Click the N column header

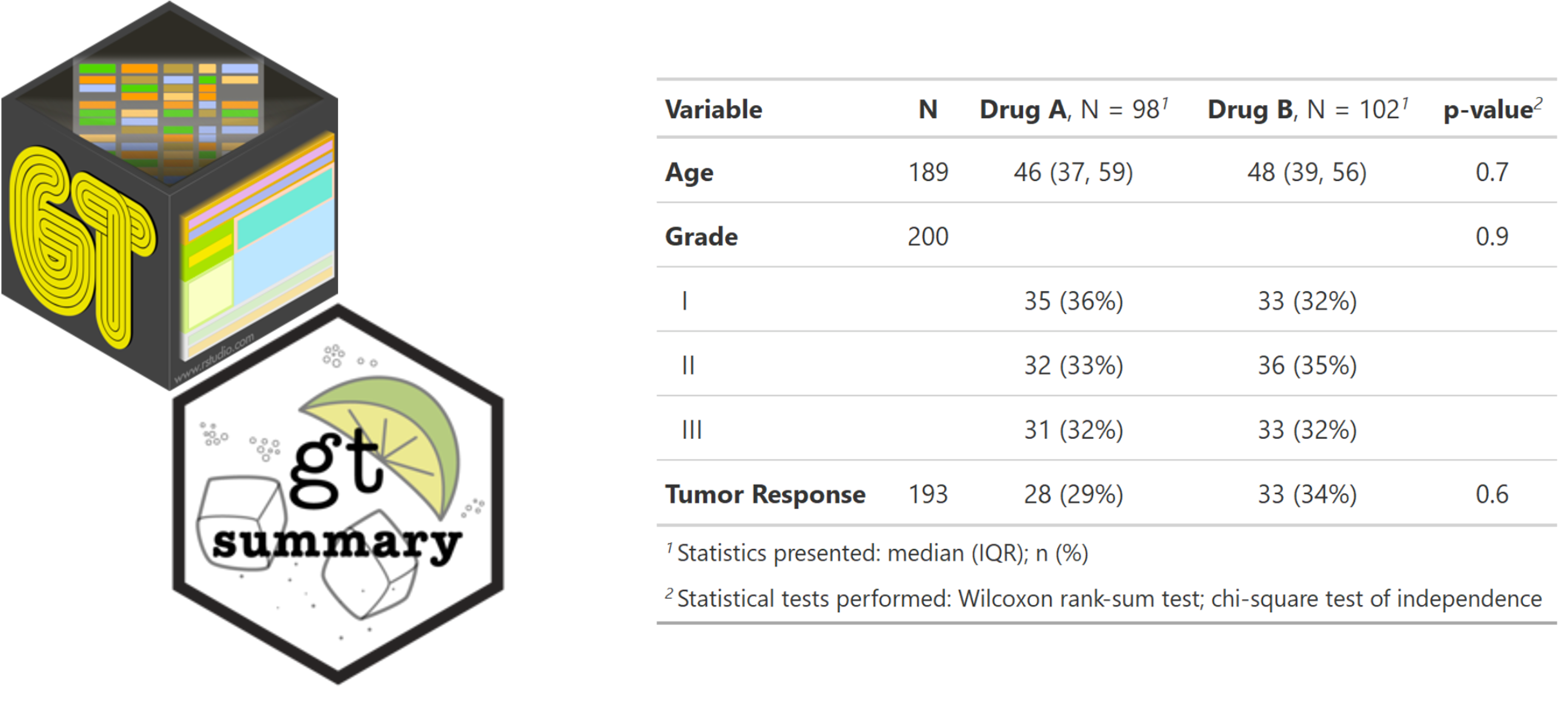927,110
